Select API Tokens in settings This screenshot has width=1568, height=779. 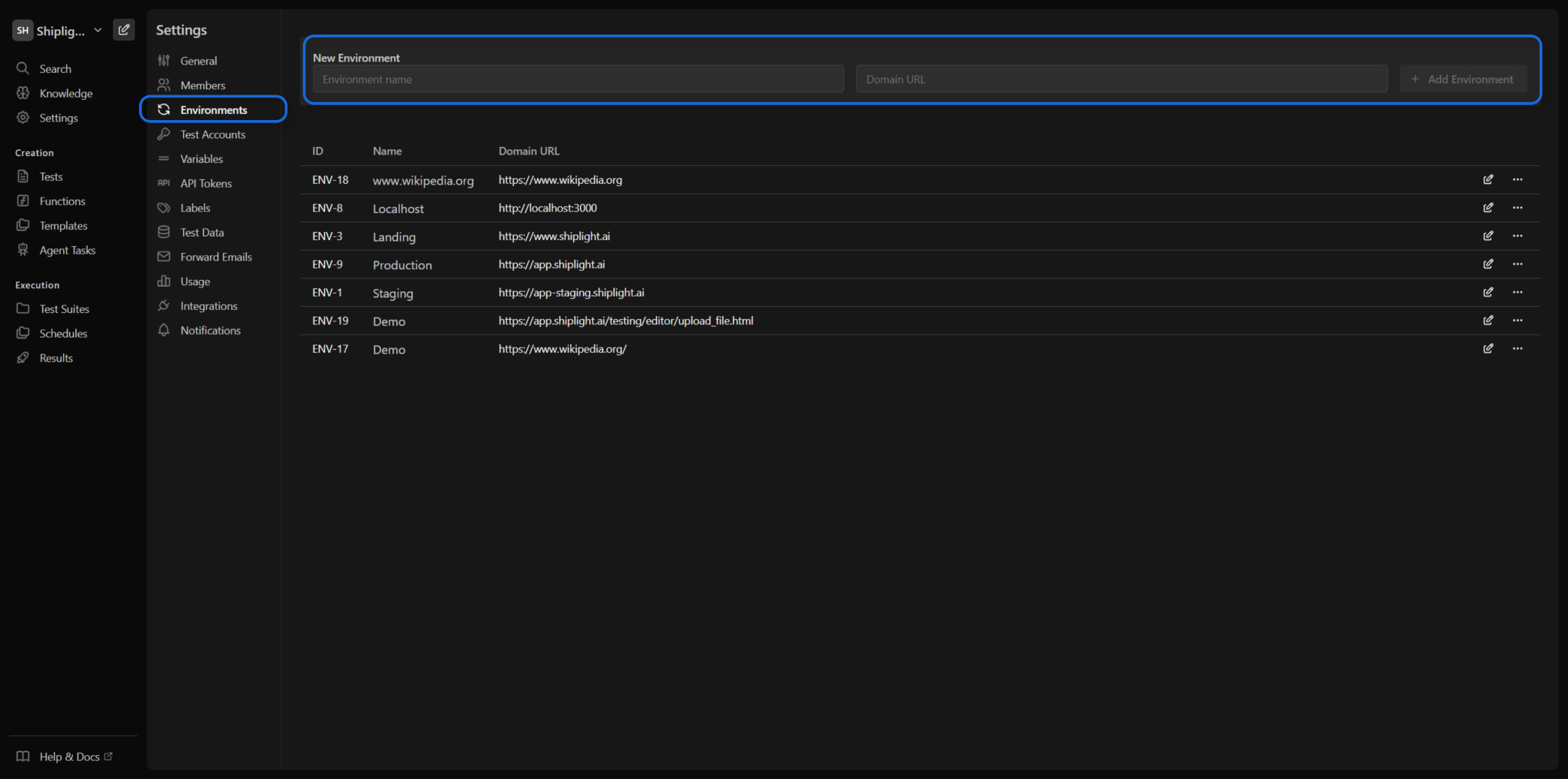pyautogui.click(x=206, y=184)
